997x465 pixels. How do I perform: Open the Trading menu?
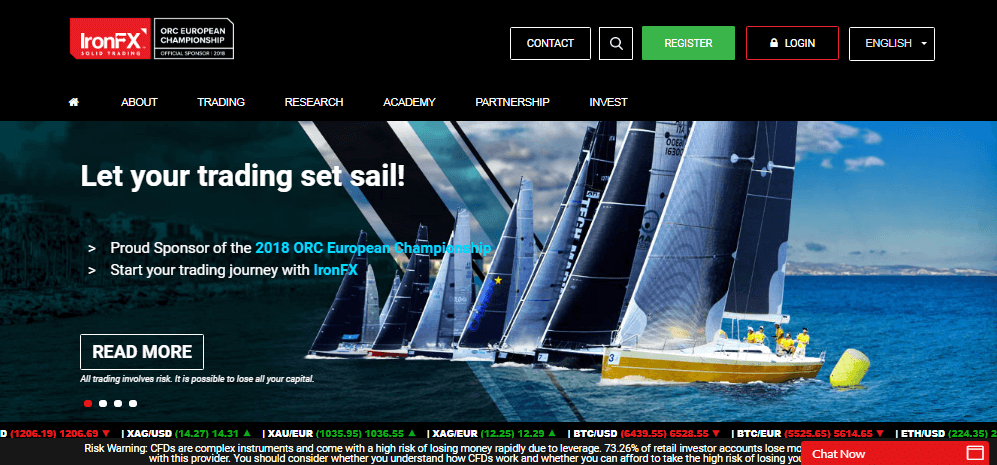pos(221,102)
